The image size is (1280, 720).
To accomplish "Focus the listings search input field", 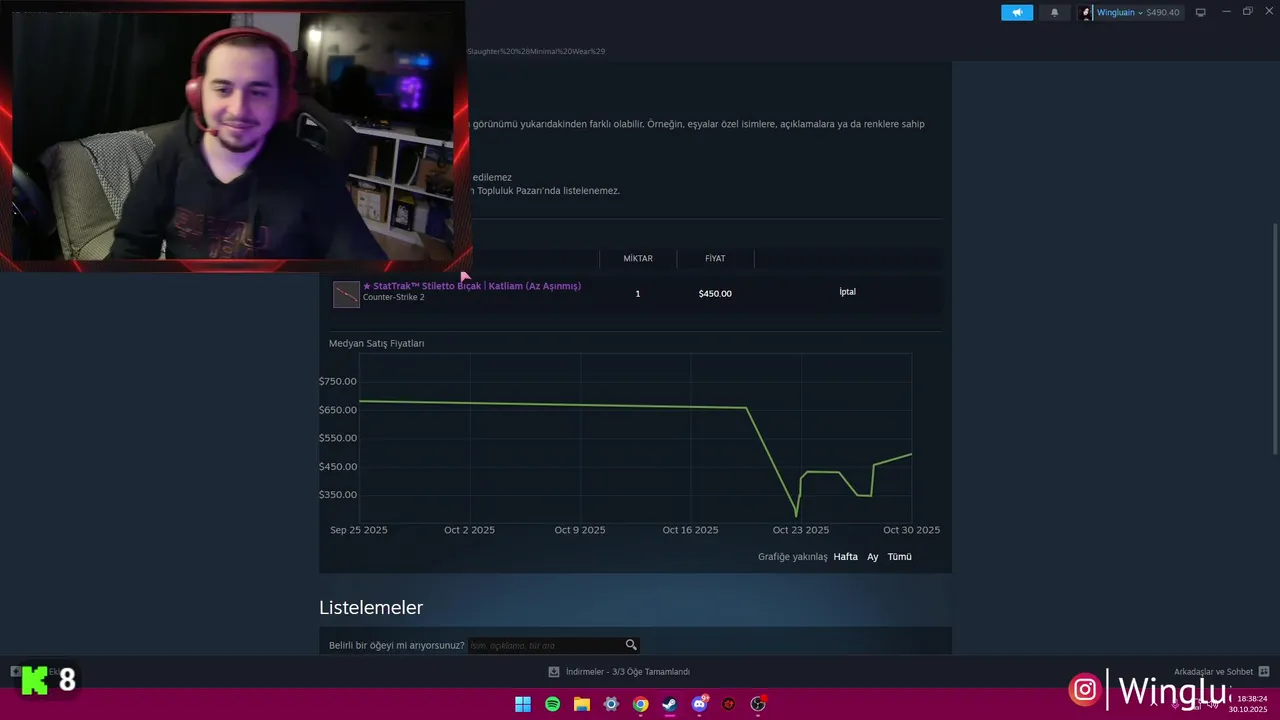I will [x=545, y=645].
